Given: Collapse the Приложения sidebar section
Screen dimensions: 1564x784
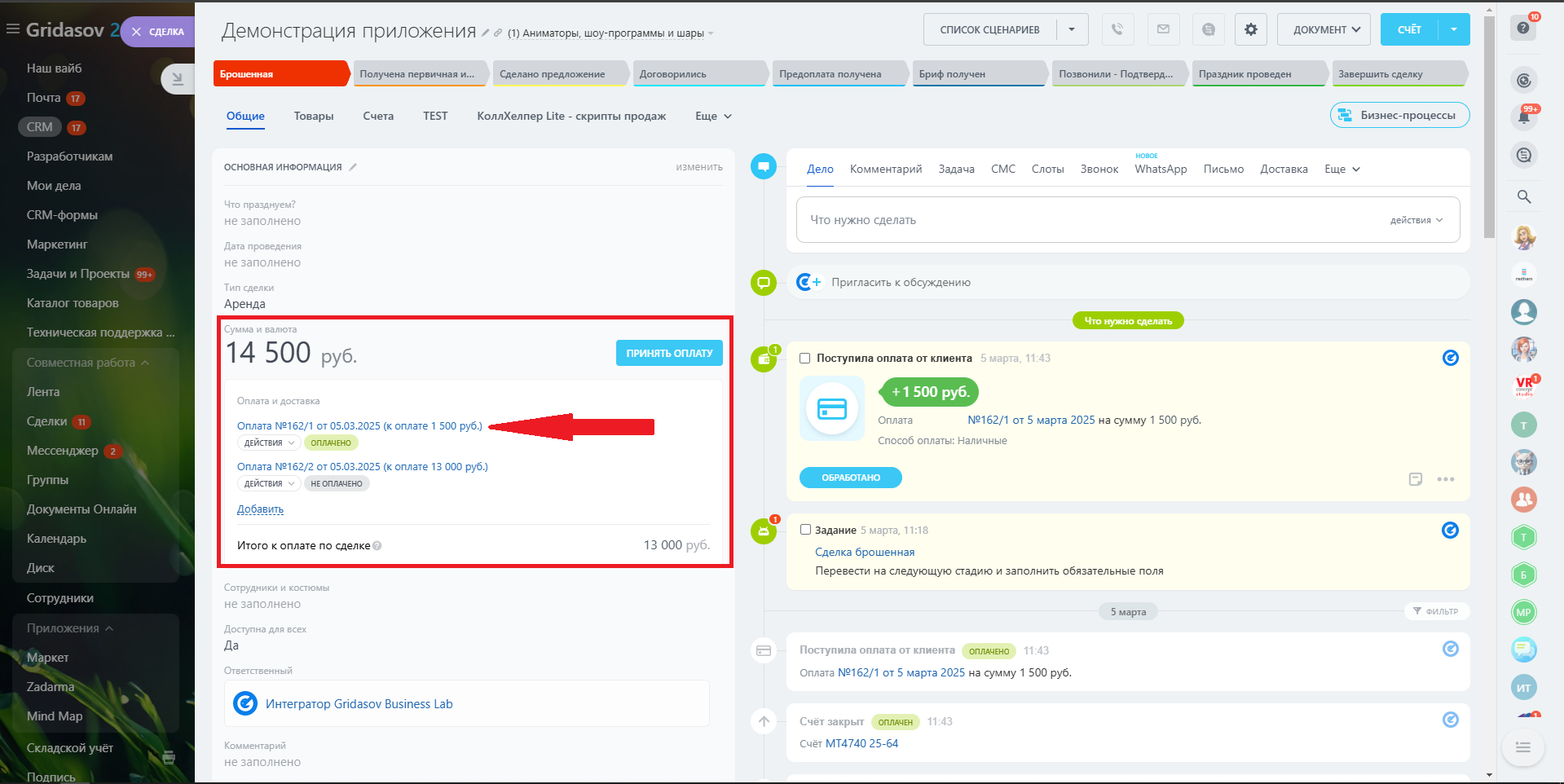Looking at the screenshot, I should (x=70, y=628).
